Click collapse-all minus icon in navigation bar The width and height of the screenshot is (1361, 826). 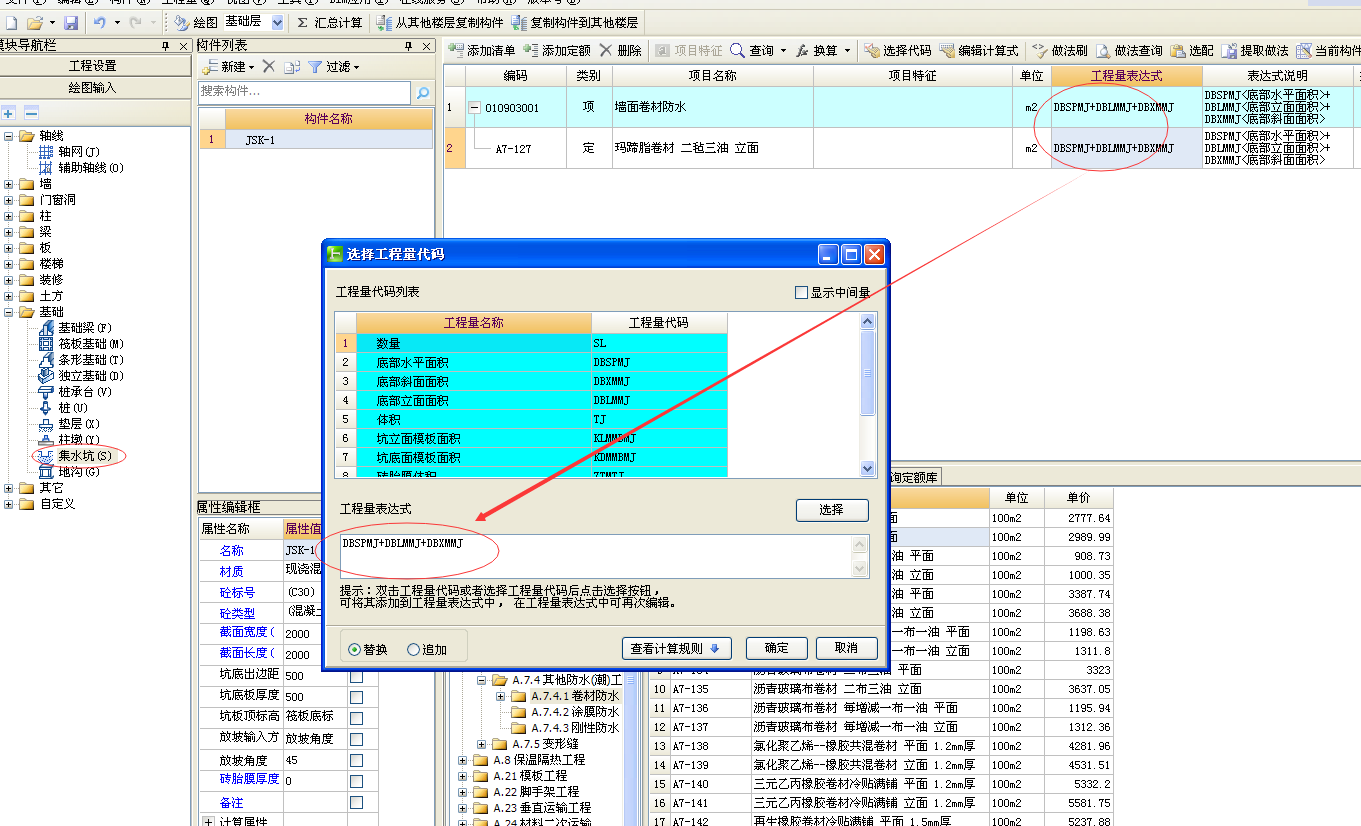(x=31, y=113)
